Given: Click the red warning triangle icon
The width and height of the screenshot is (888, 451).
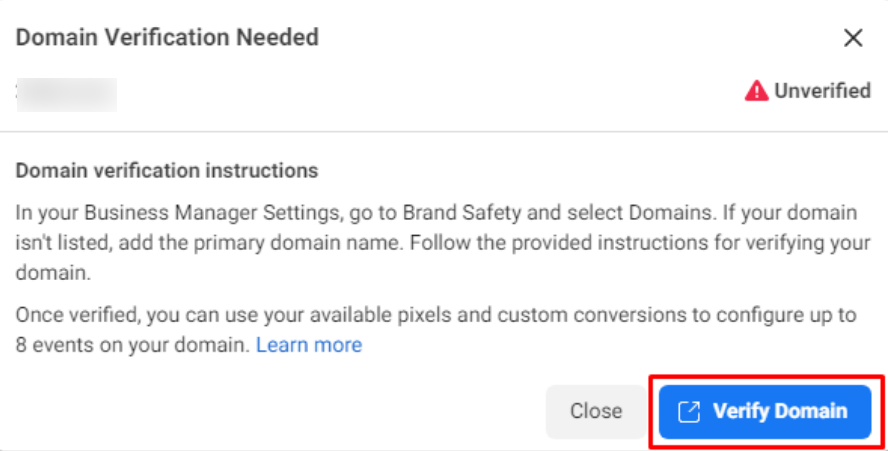Looking at the screenshot, I should (x=756, y=91).
